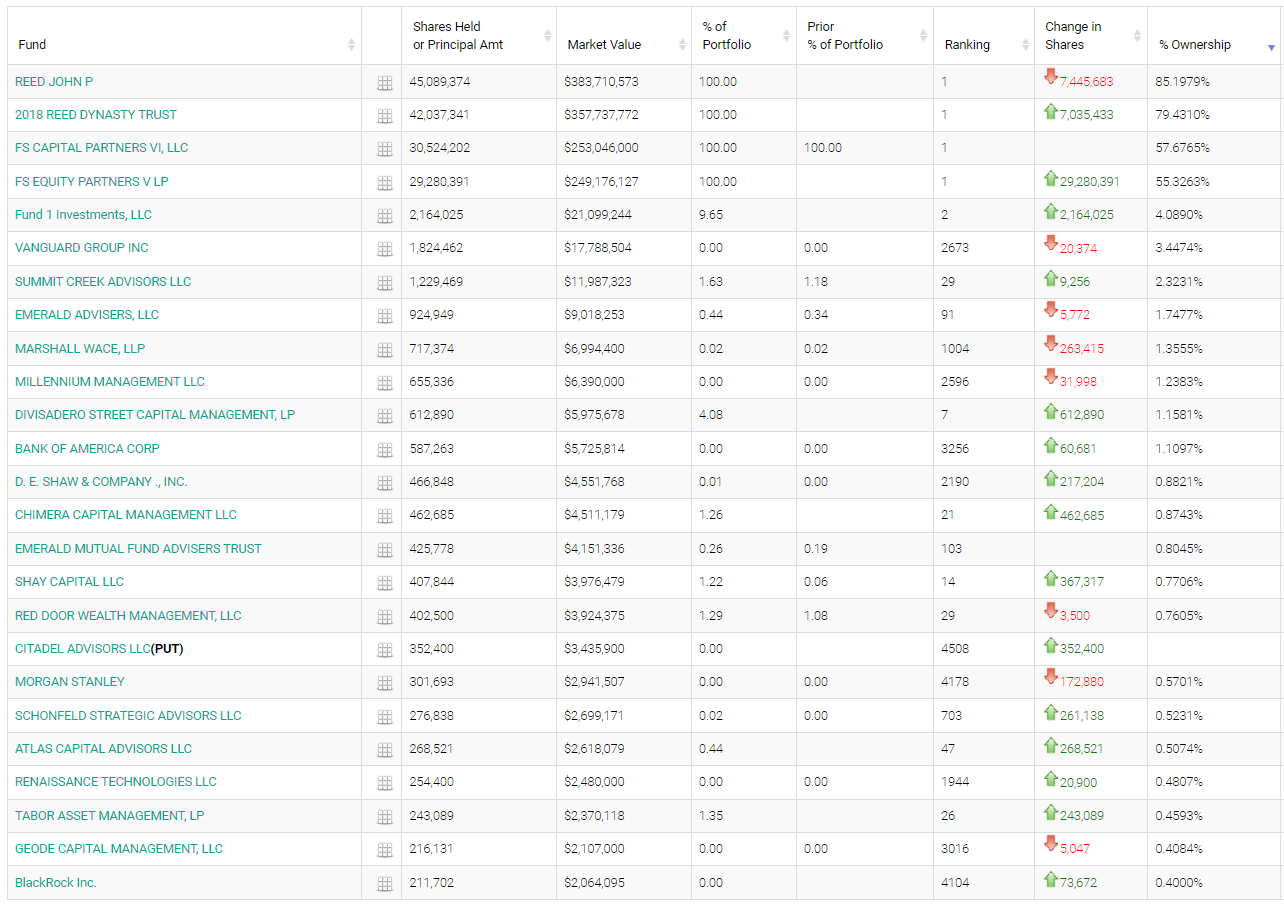1284x905 pixels.
Task: Open VANGUARD GROUP INC fund link
Action: [82, 248]
